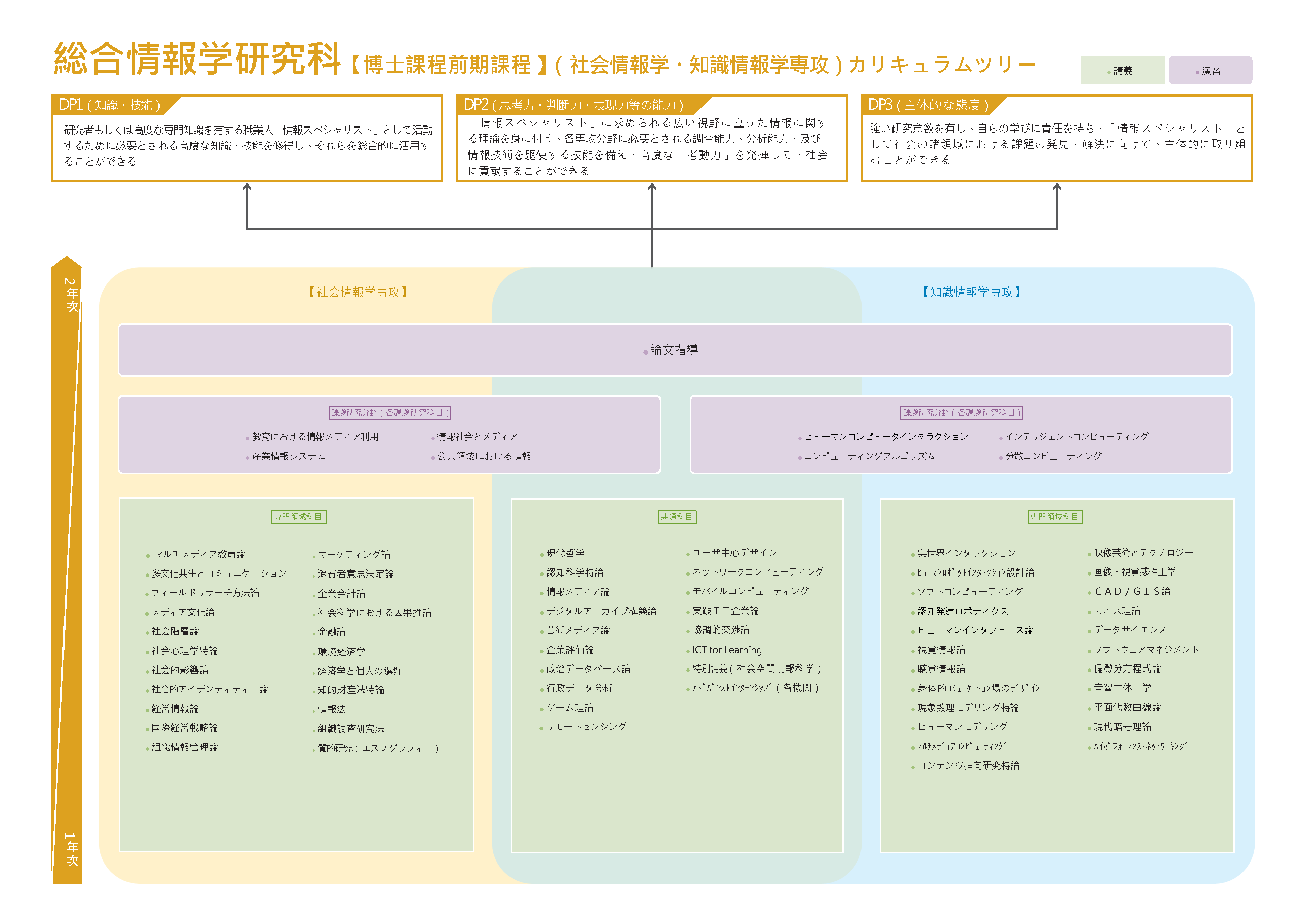Toggle the 教育における情報メディア利用 research area
This screenshot has height=924, width=1307.
tap(315, 437)
